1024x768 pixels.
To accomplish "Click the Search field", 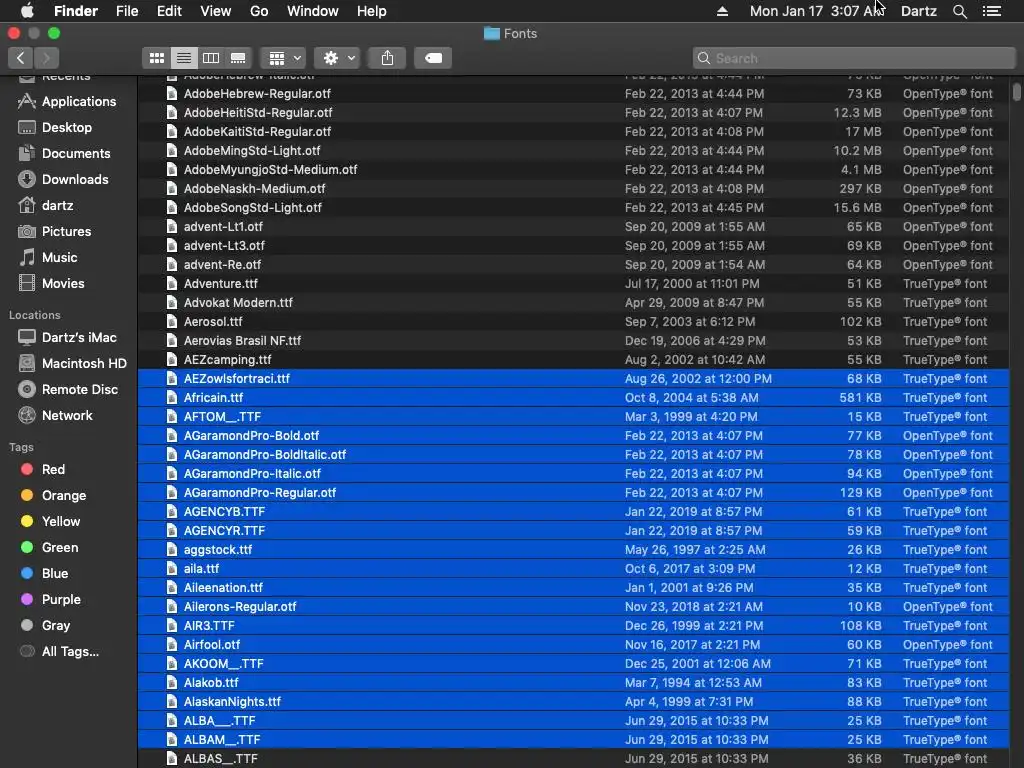I will pyautogui.click(x=854, y=58).
